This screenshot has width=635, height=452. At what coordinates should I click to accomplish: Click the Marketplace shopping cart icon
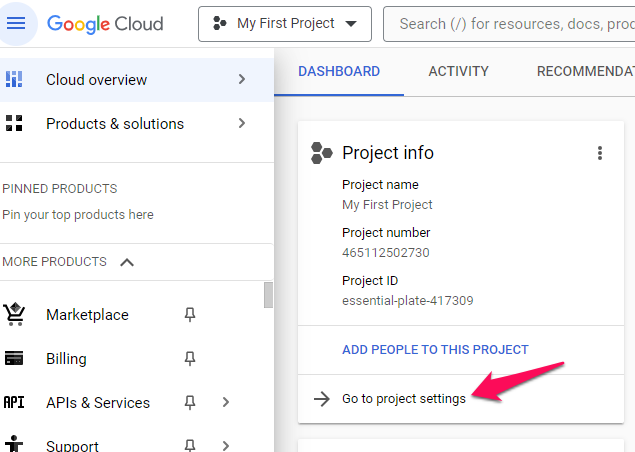pos(14,314)
